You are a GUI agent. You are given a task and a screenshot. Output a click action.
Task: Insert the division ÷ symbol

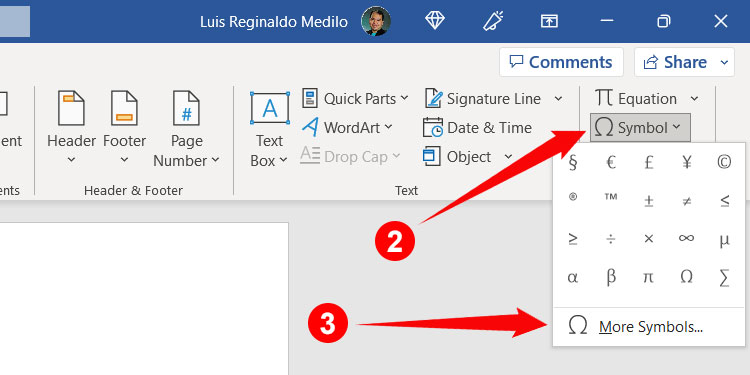click(610, 239)
